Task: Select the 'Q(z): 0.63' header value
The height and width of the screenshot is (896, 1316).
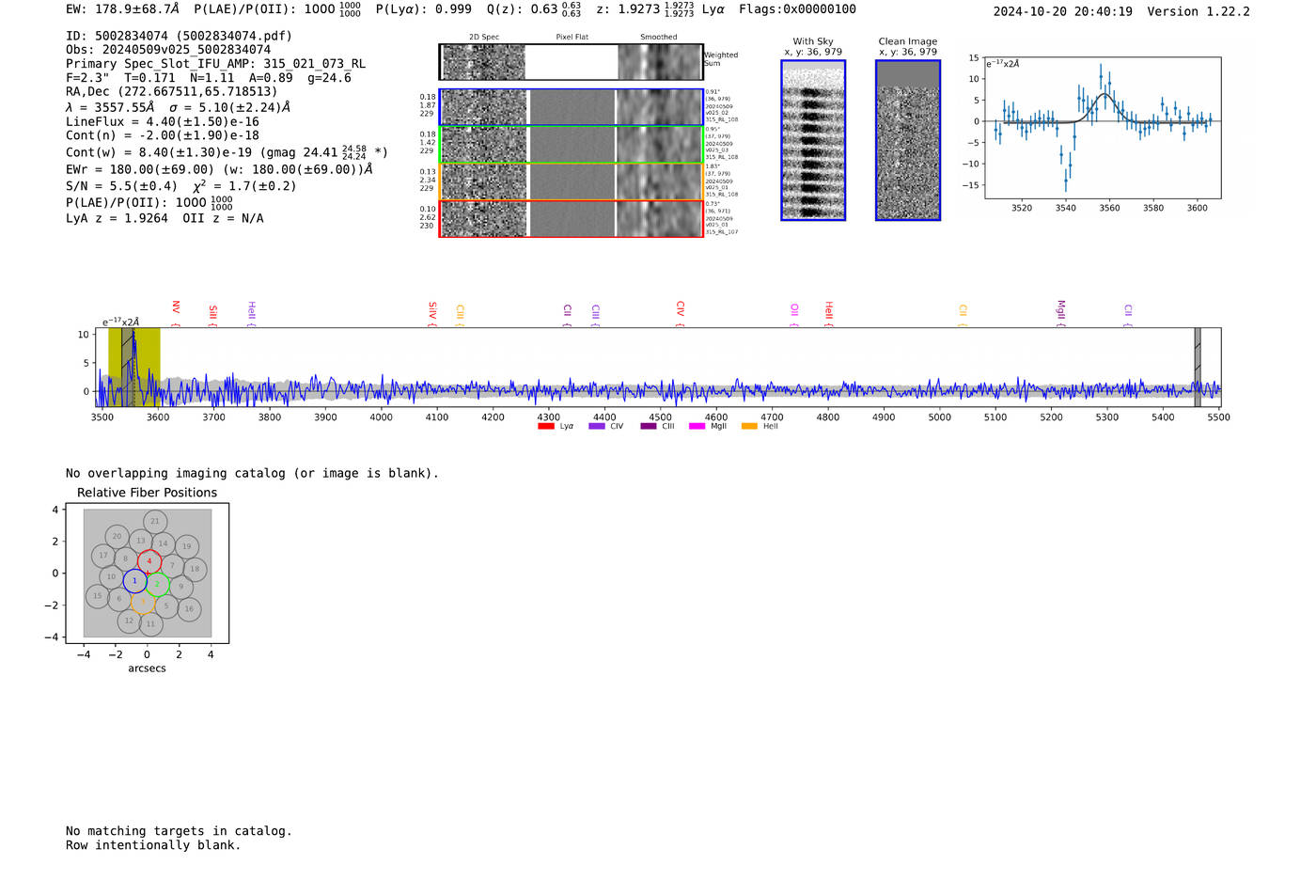Action: [522, 9]
